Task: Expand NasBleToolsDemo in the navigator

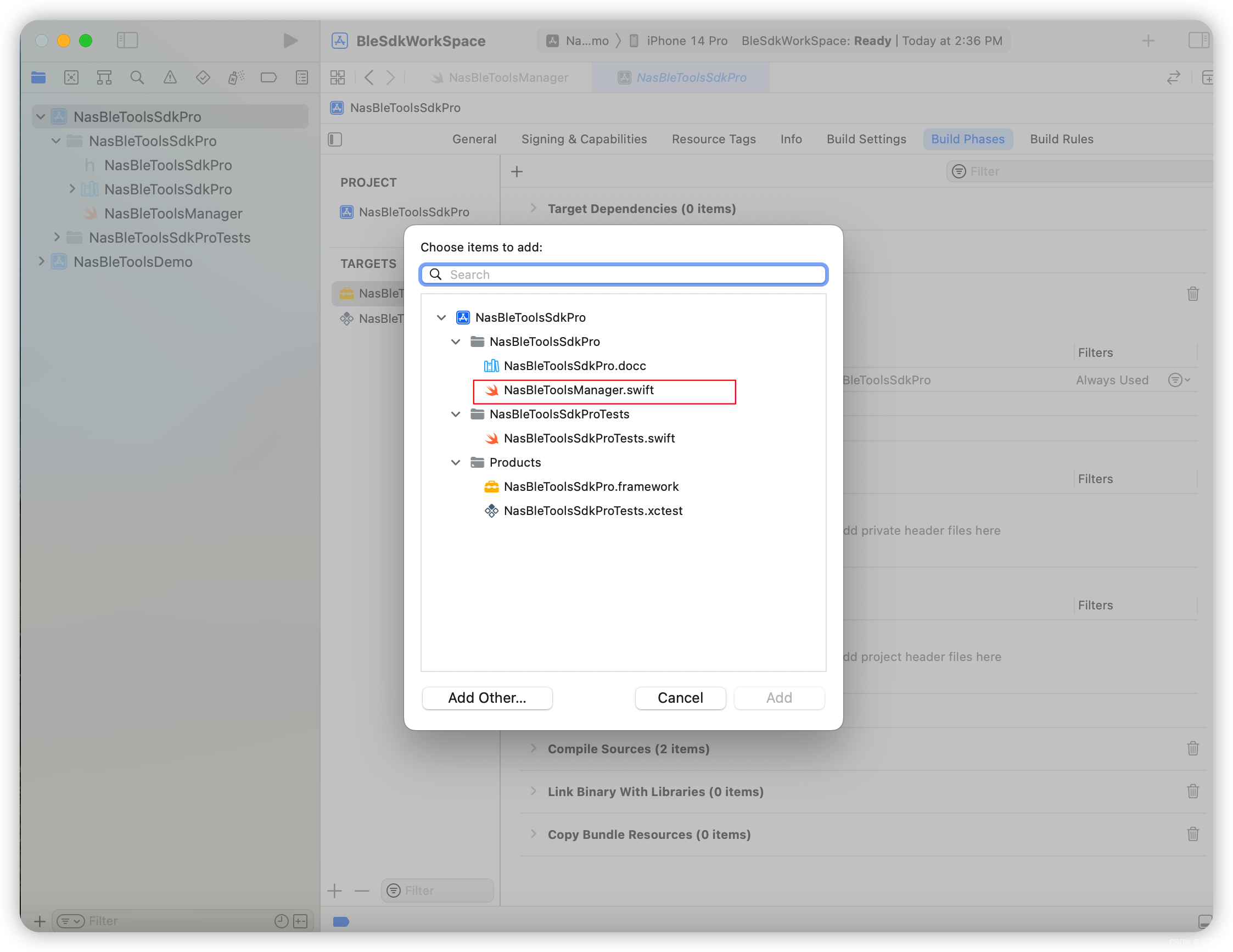Action: point(41,261)
